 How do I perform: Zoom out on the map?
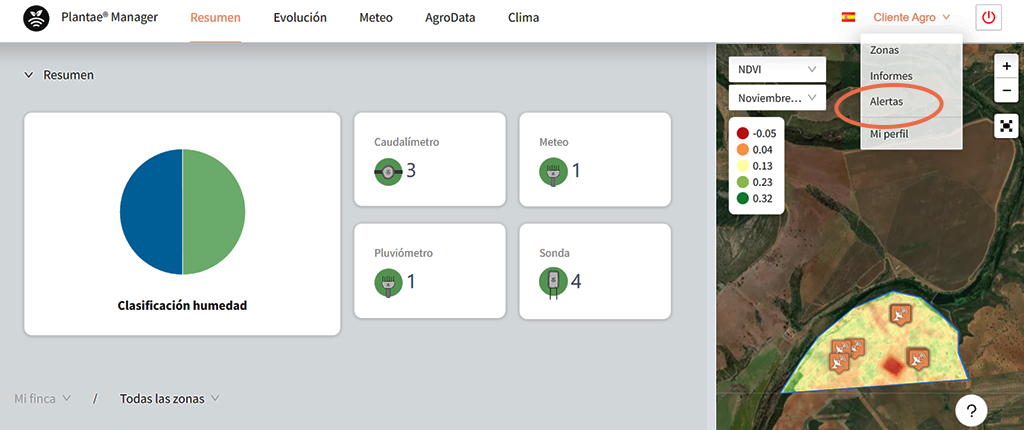(1006, 90)
